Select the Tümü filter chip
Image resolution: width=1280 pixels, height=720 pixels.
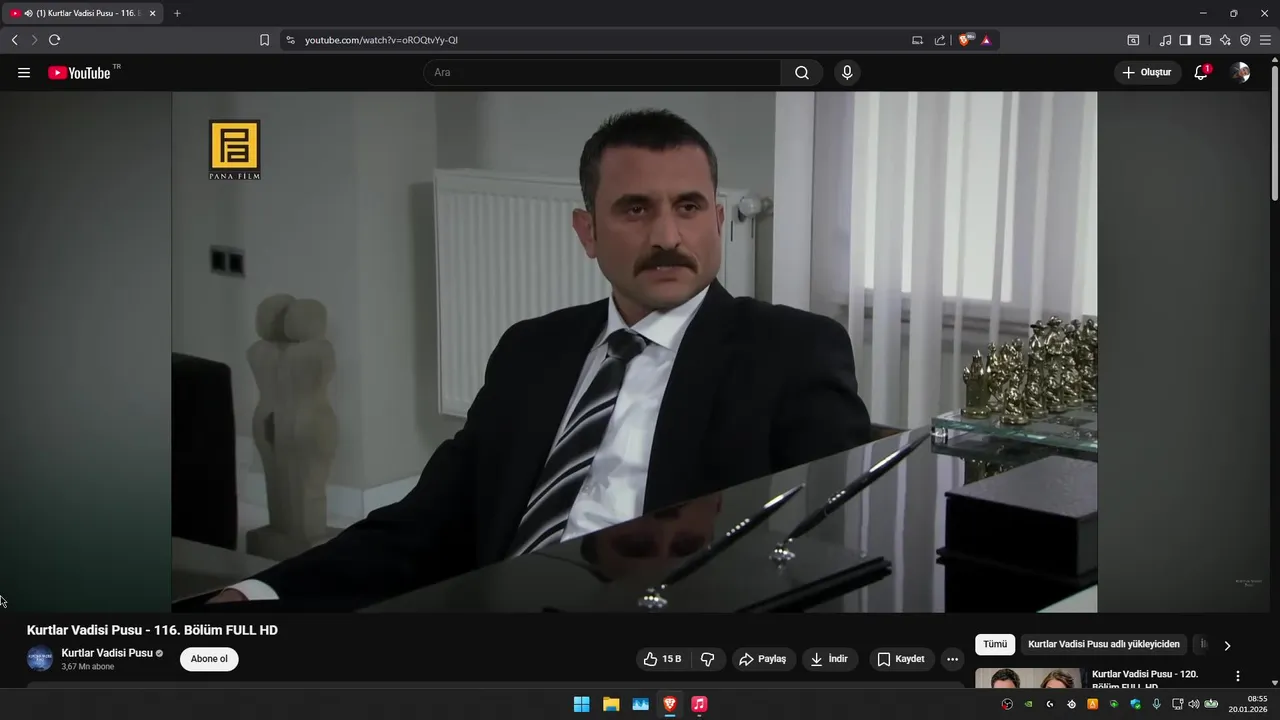point(995,645)
